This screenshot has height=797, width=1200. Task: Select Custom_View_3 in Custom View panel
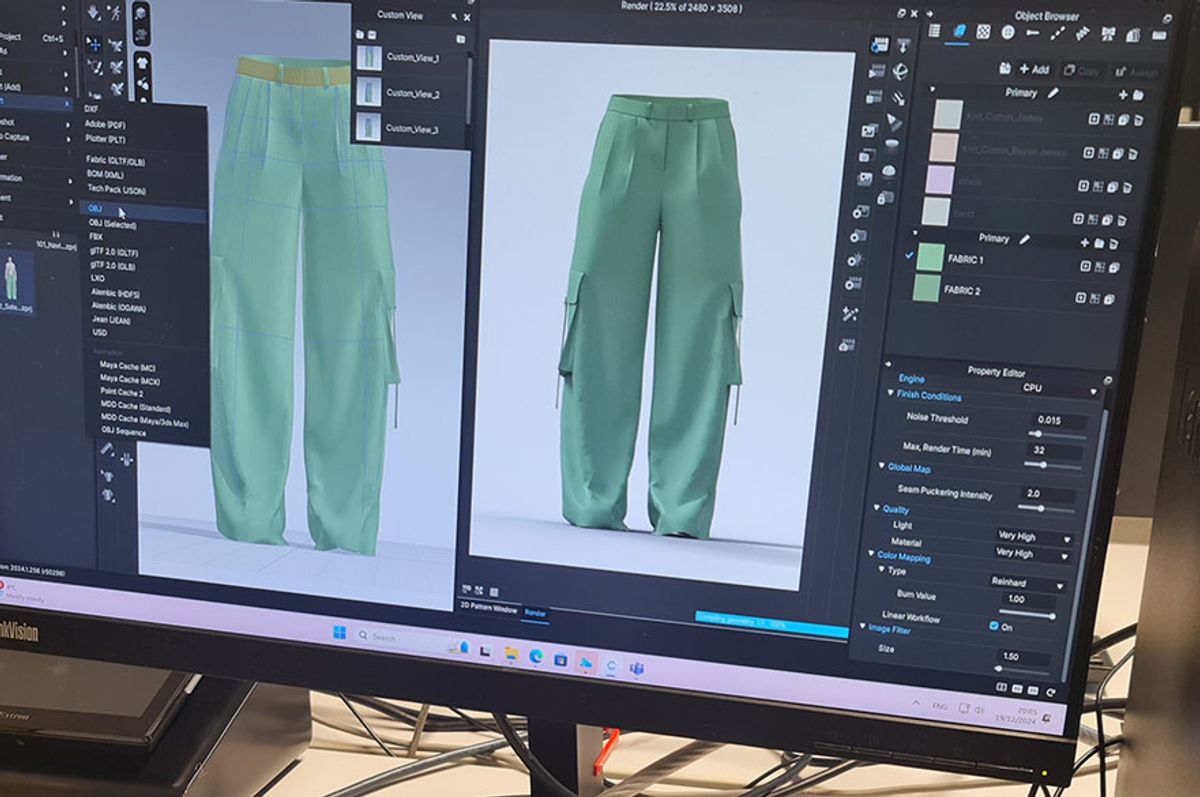pos(410,128)
